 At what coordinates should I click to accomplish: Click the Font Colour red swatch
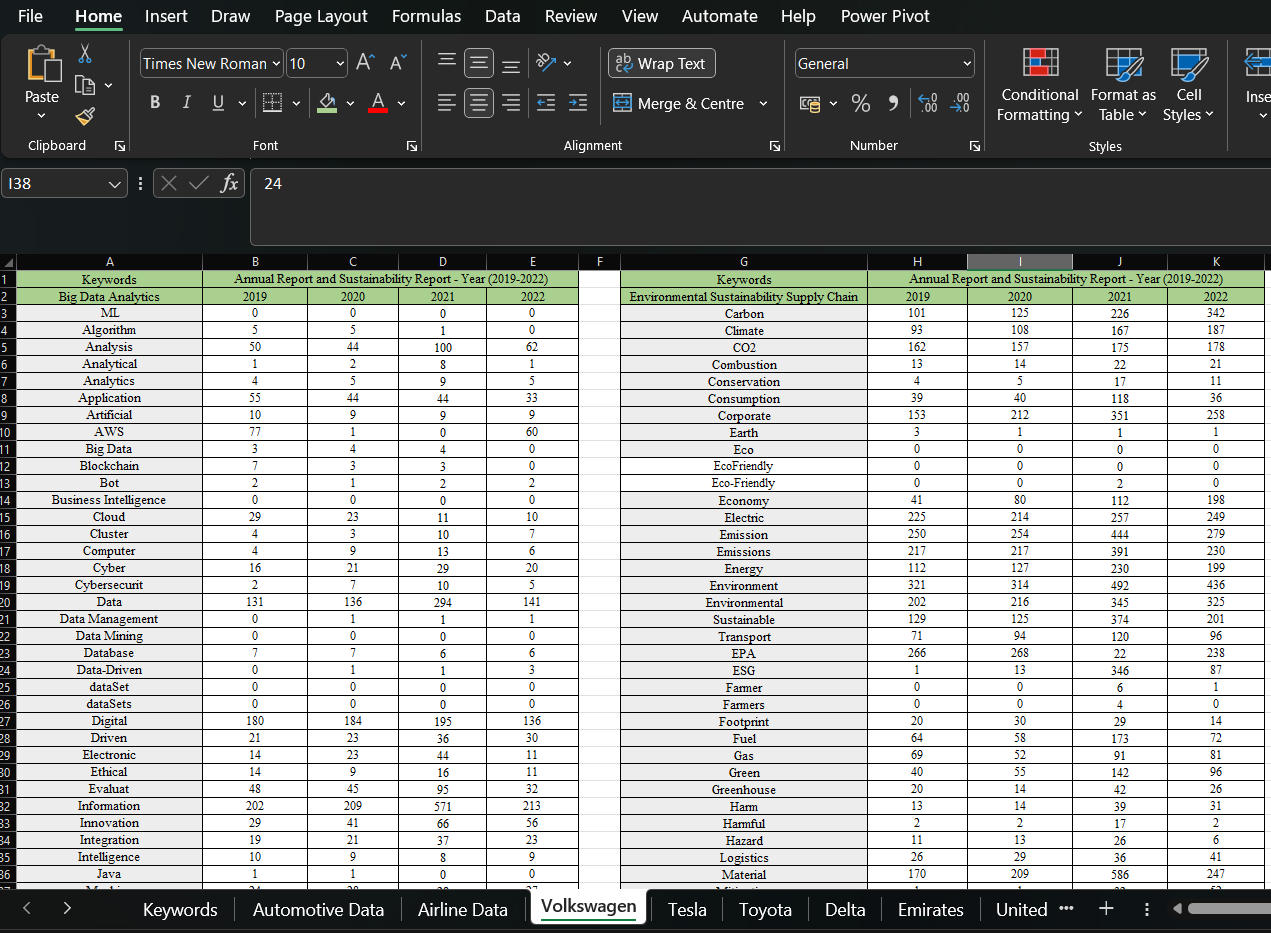pos(377,110)
